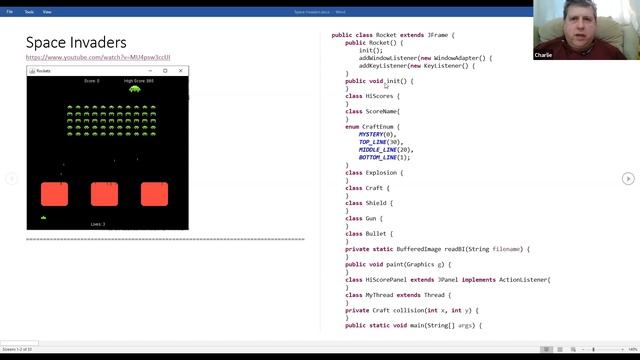The width and height of the screenshot is (640, 360).
Task: Click the zoom out minus button
Action: tap(583, 349)
